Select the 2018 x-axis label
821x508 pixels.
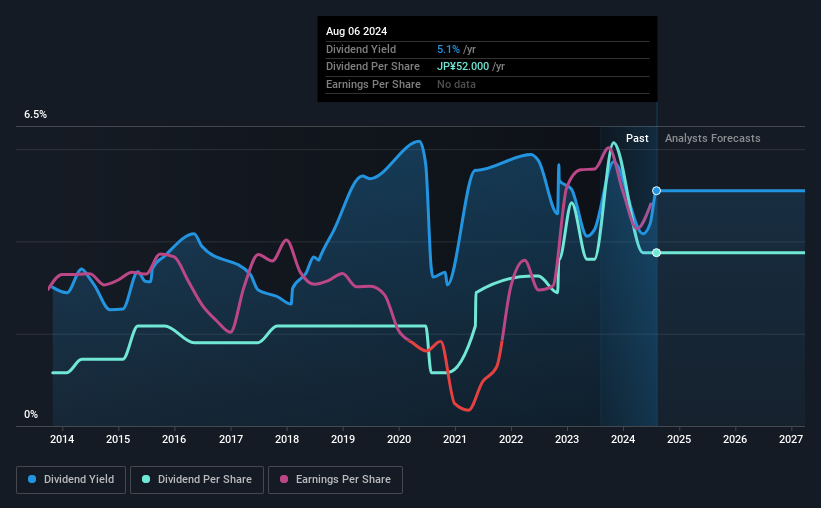287,439
